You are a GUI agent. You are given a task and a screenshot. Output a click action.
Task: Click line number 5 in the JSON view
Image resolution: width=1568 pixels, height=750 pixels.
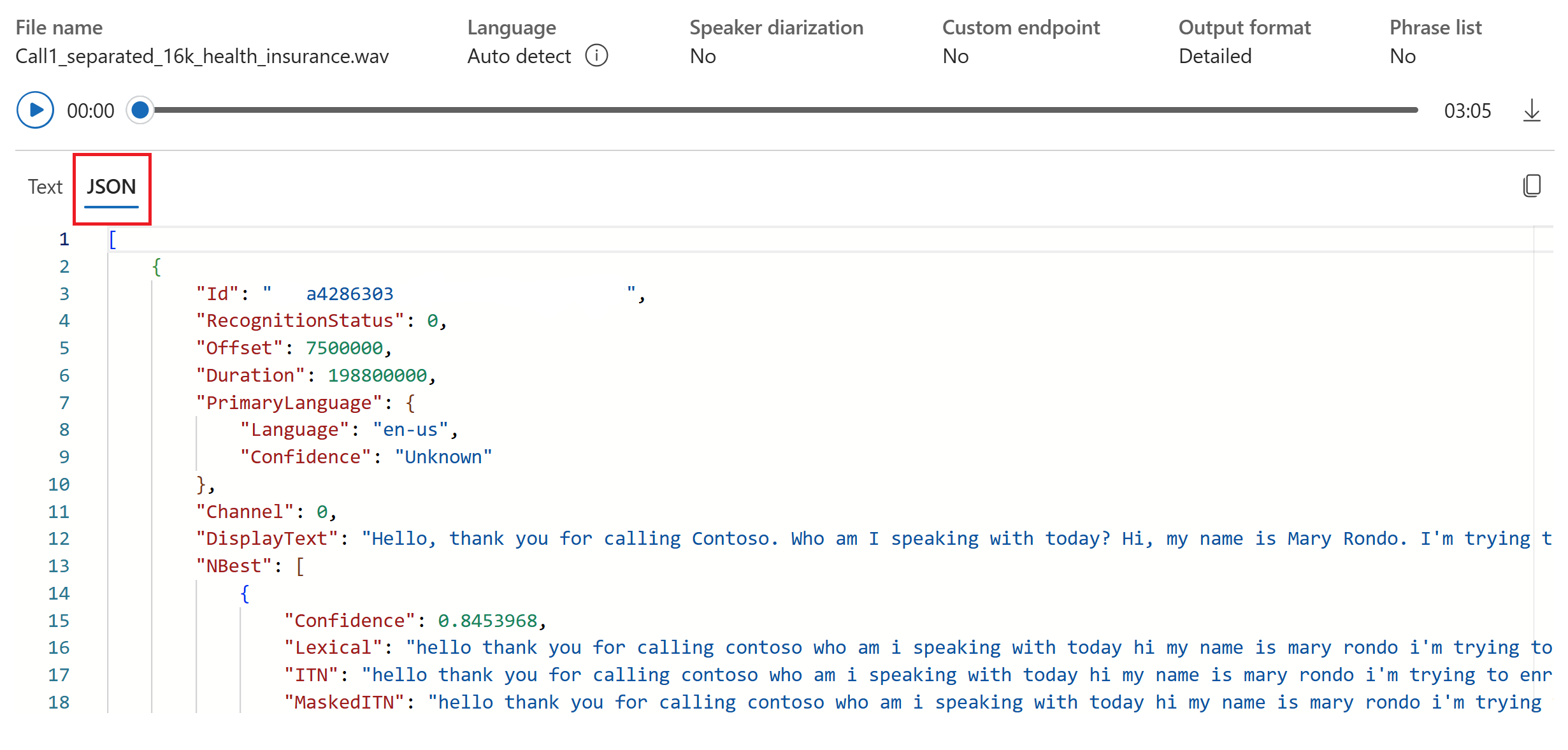pos(64,348)
